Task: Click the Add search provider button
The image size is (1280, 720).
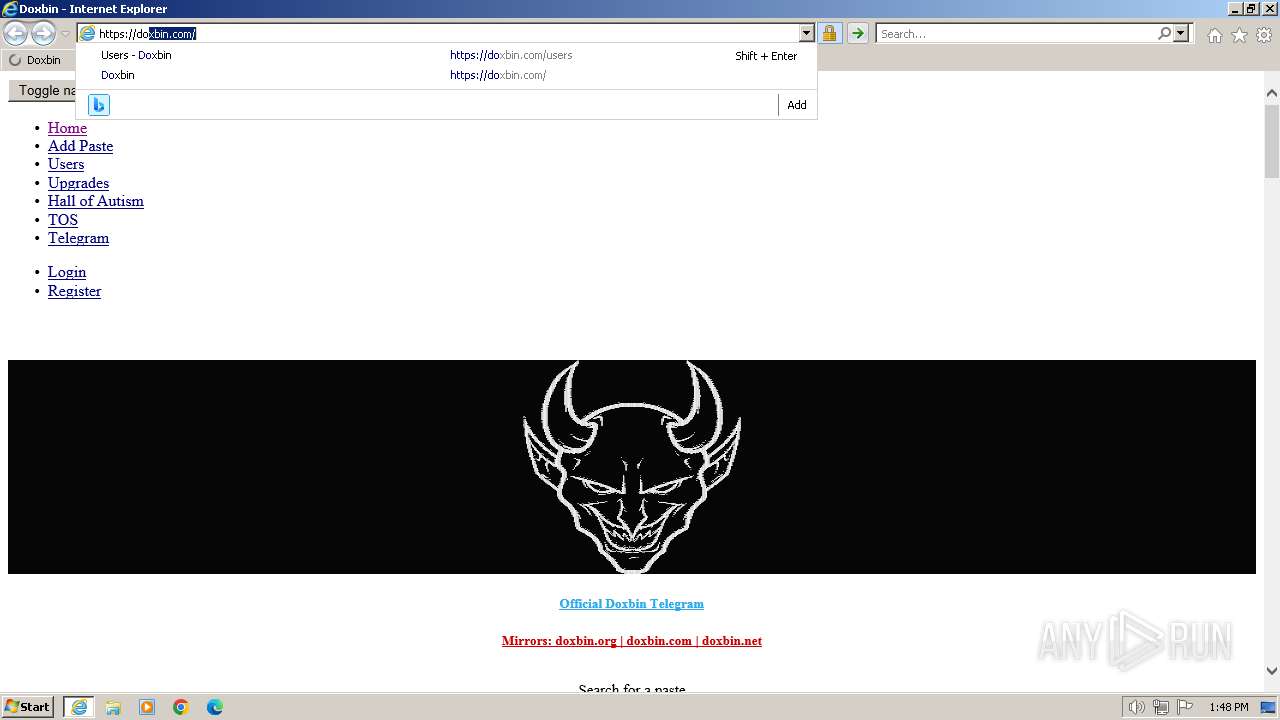Action: pos(797,105)
